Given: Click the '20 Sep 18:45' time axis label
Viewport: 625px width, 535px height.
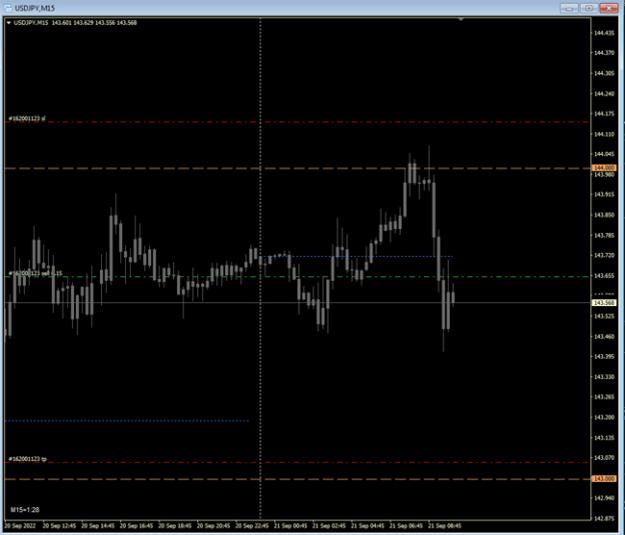Looking at the screenshot, I should coord(175,526).
